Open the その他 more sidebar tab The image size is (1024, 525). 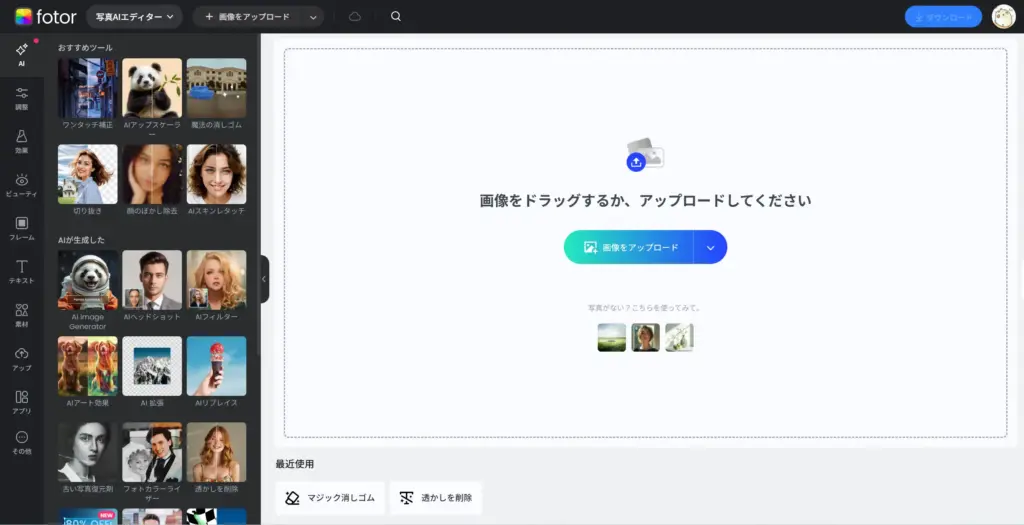click(x=22, y=442)
